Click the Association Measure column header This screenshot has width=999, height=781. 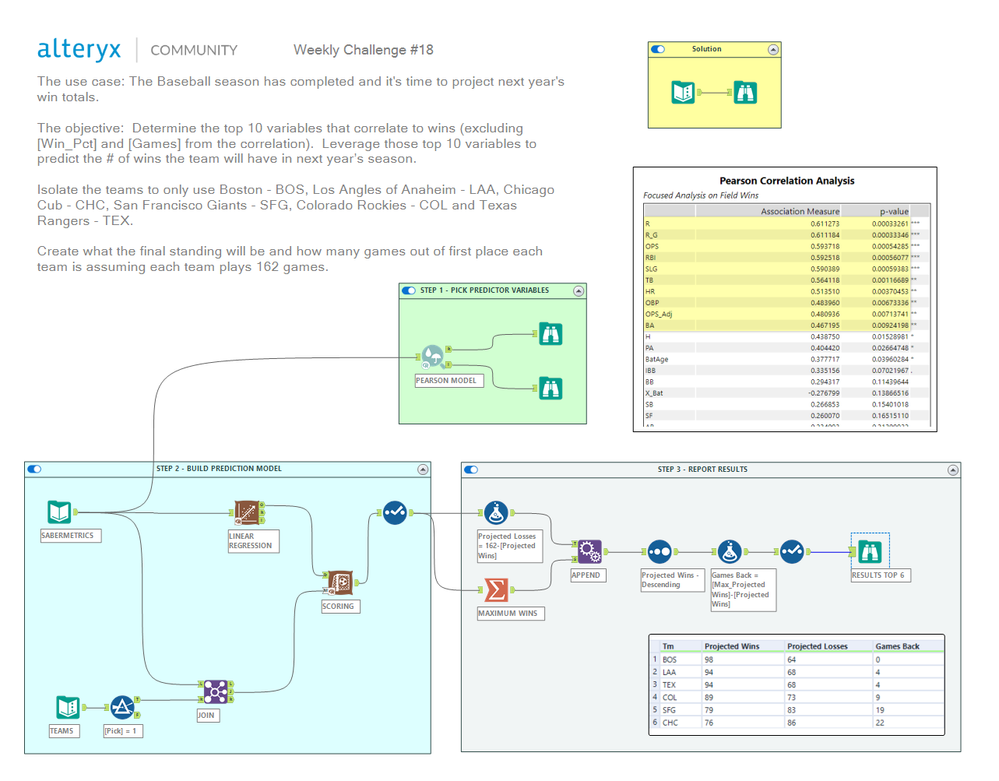point(800,211)
